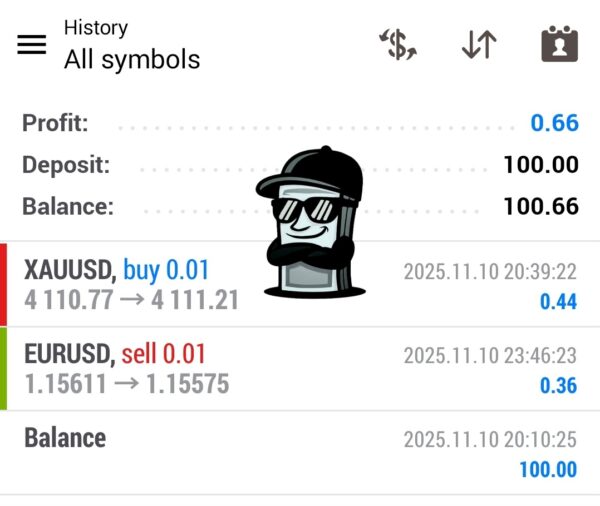
Task: Tap the XAUUSD price range 4 110.77 → 4 111.21
Action: click(131, 299)
